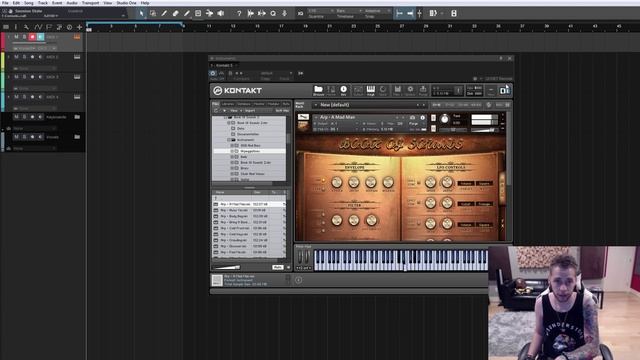Image resolution: width=640 pixels, height=360 pixels.
Task: Click the Kontakt Files save icon
Action: coord(397,90)
